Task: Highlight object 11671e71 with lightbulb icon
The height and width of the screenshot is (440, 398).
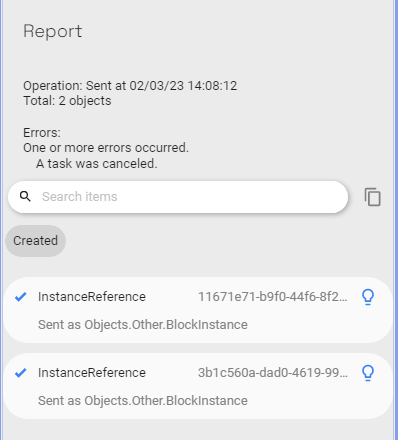Action: (x=368, y=297)
